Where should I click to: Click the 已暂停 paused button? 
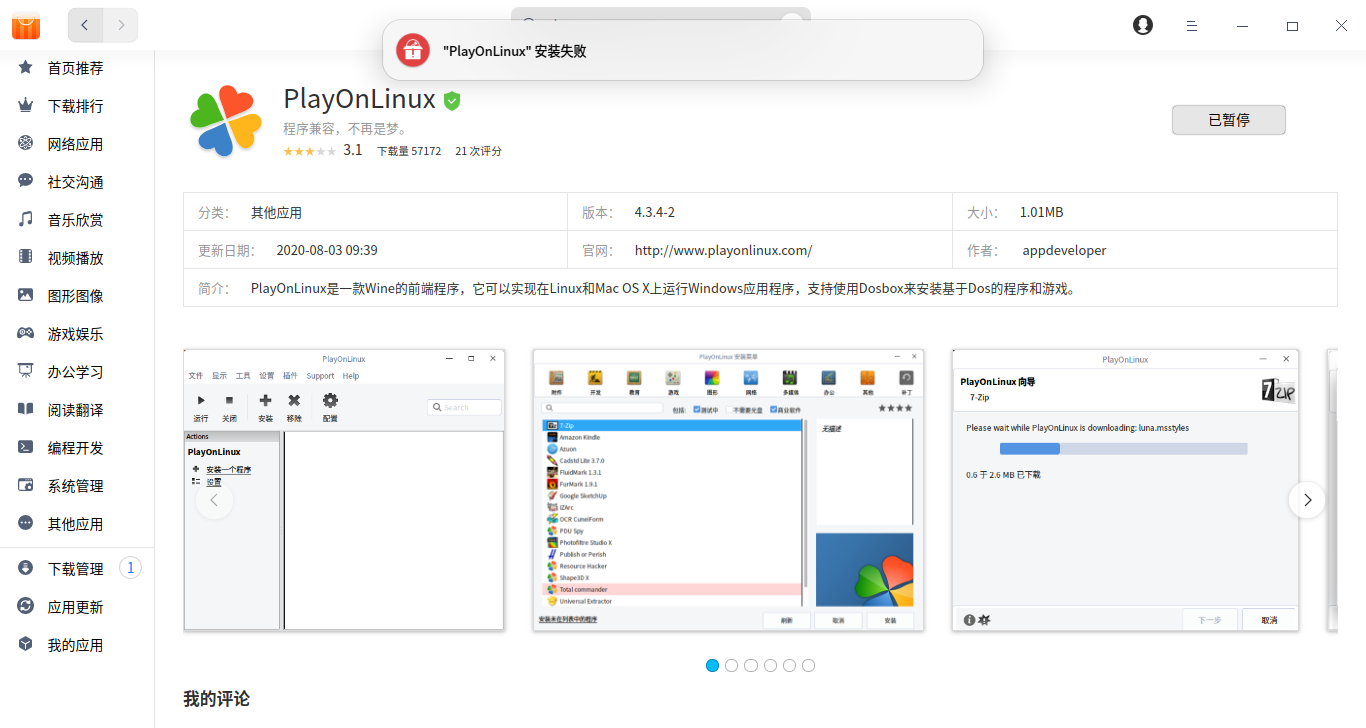(x=1229, y=120)
